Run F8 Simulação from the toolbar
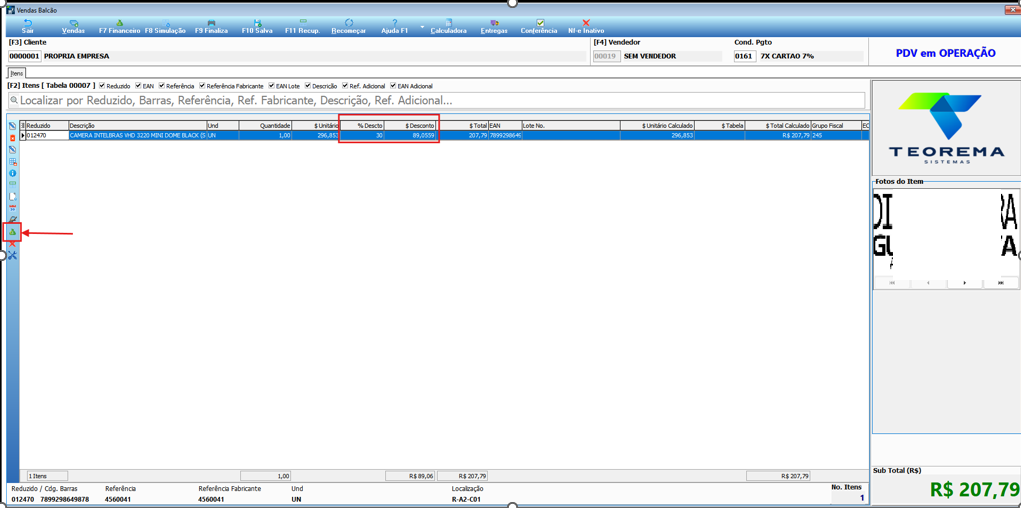The image size is (1021, 508). coord(165,26)
